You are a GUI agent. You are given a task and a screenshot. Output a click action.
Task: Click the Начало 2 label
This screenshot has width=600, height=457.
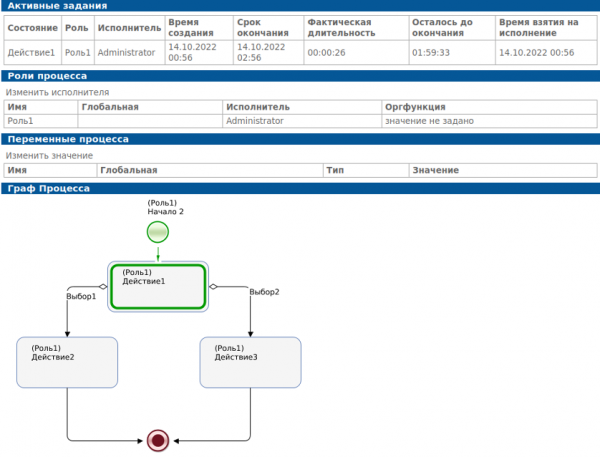click(165, 212)
